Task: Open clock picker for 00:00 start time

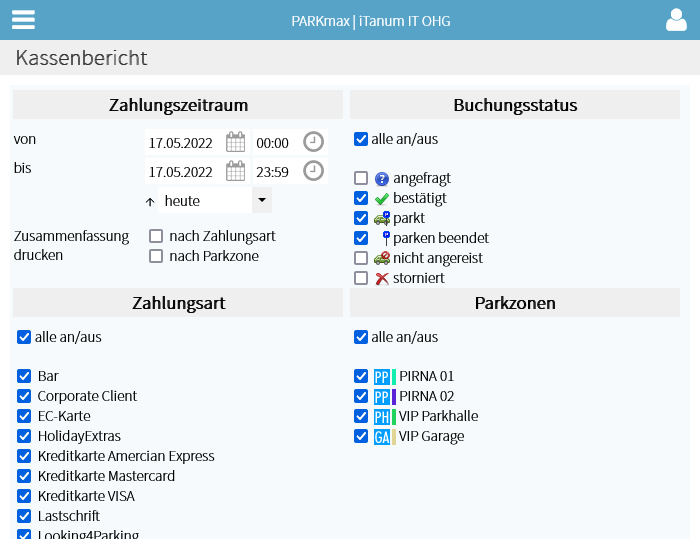Action: [313, 142]
